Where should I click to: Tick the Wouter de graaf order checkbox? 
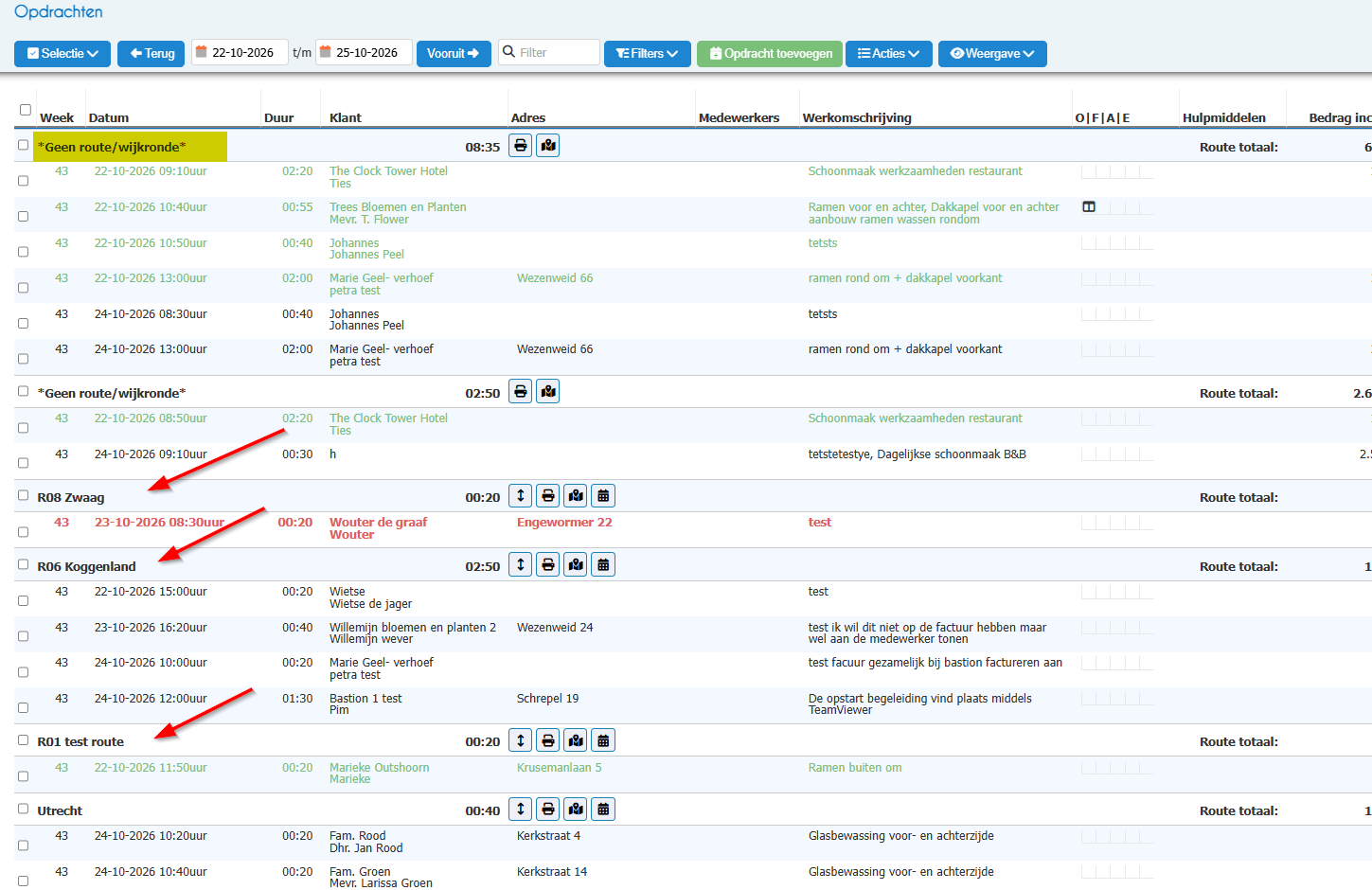click(x=24, y=532)
